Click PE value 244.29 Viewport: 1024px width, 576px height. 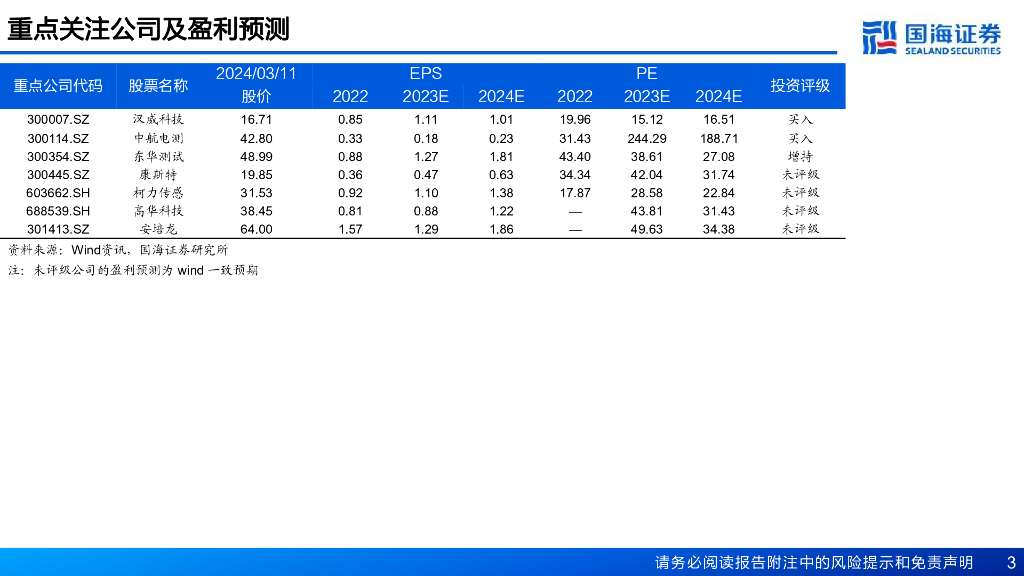pos(647,138)
